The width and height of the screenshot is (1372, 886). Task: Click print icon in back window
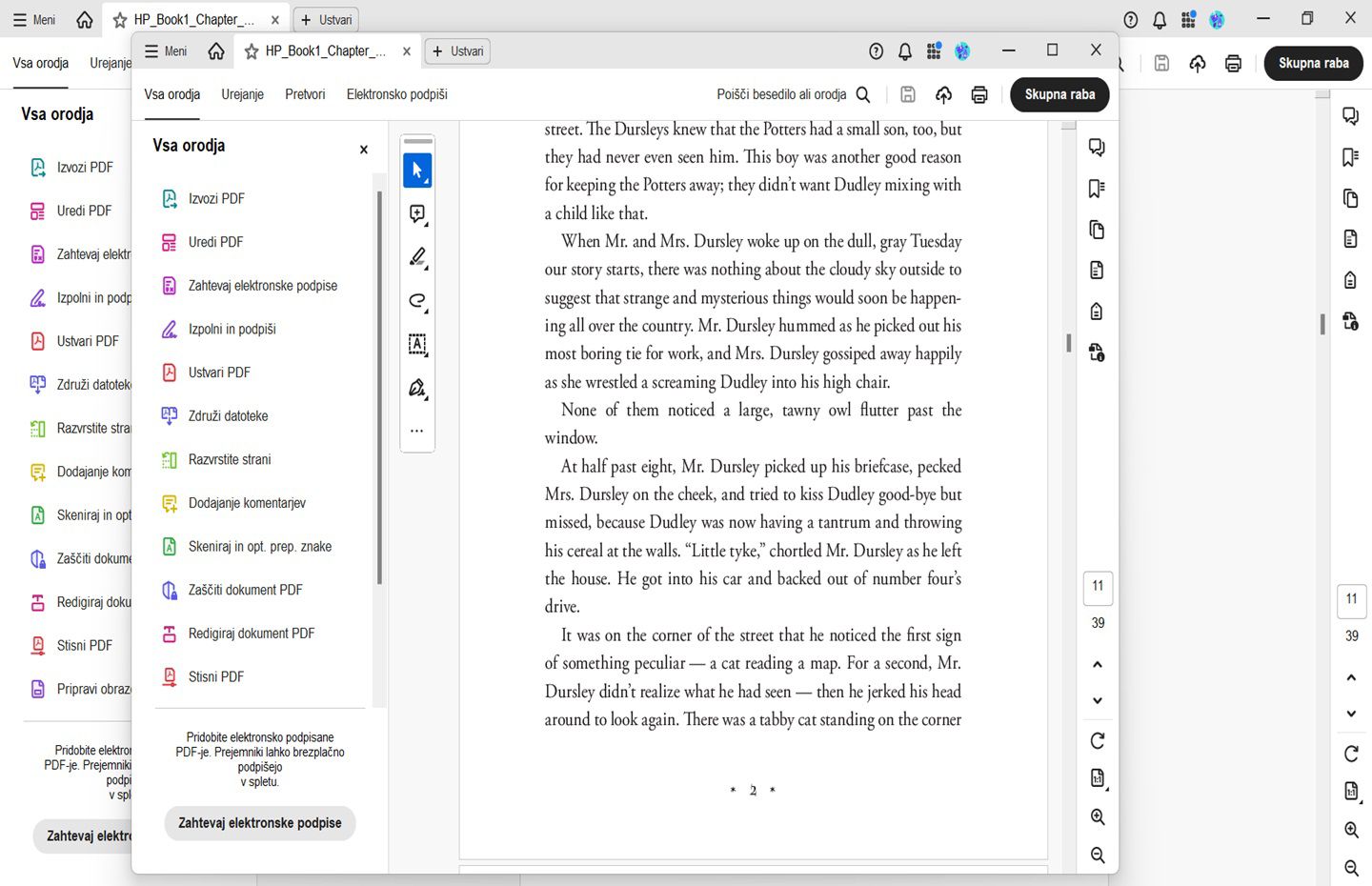click(x=1233, y=64)
